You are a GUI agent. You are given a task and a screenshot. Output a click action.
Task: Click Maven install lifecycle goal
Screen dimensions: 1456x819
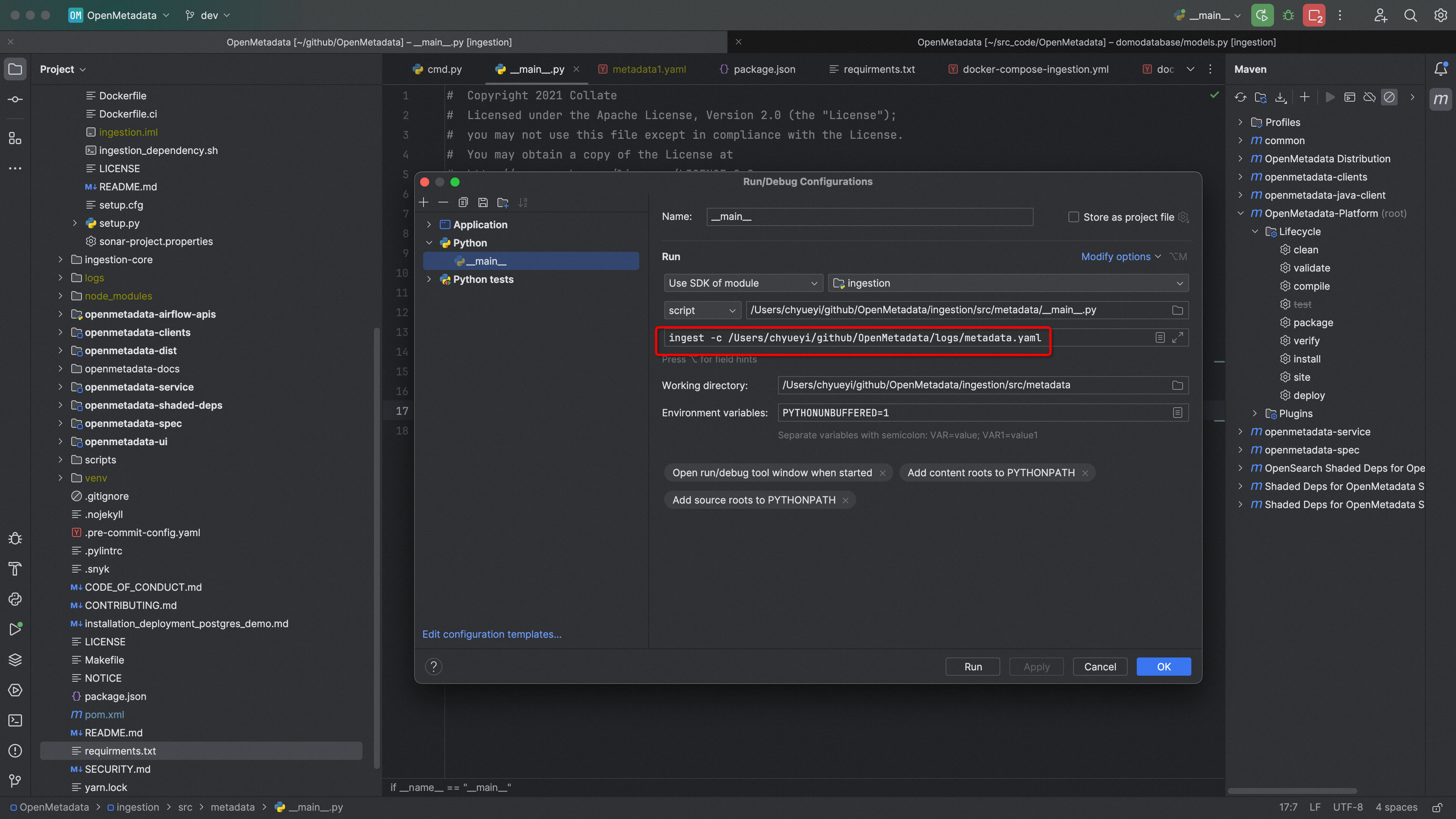click(x=1306, y=359)
